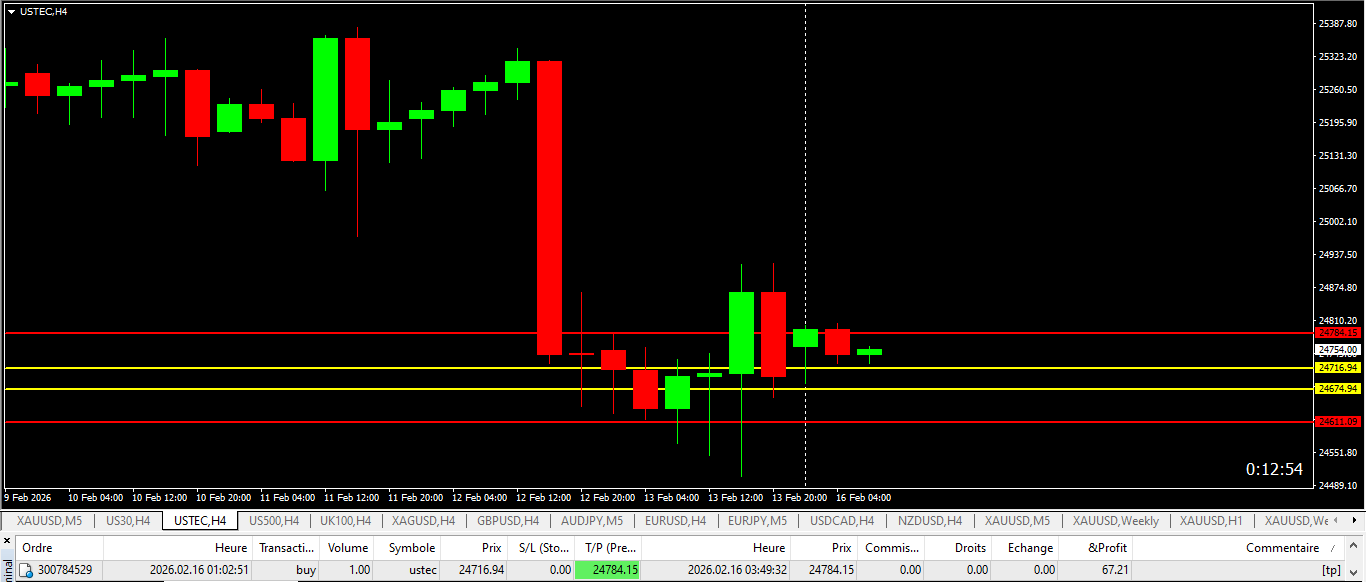Click the open time 2026.02.16 01:02:51
1366x582 pixels.
click(199, 570)
